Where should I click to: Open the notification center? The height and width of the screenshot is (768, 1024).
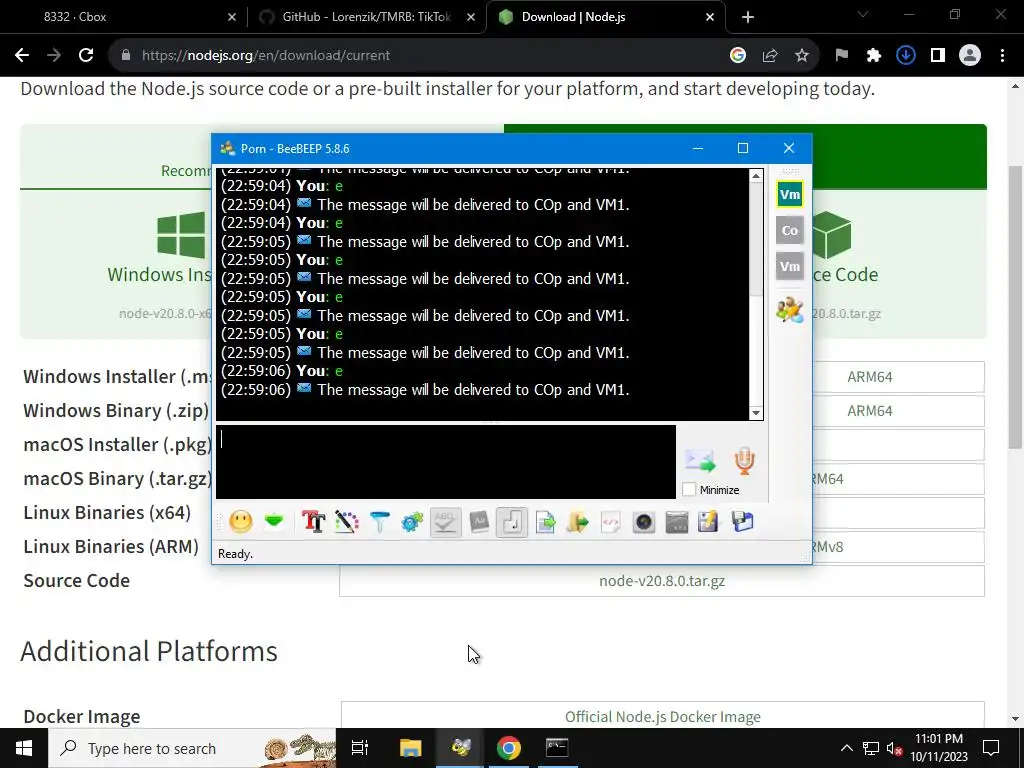pyautogui.click(x=991, y=748)
